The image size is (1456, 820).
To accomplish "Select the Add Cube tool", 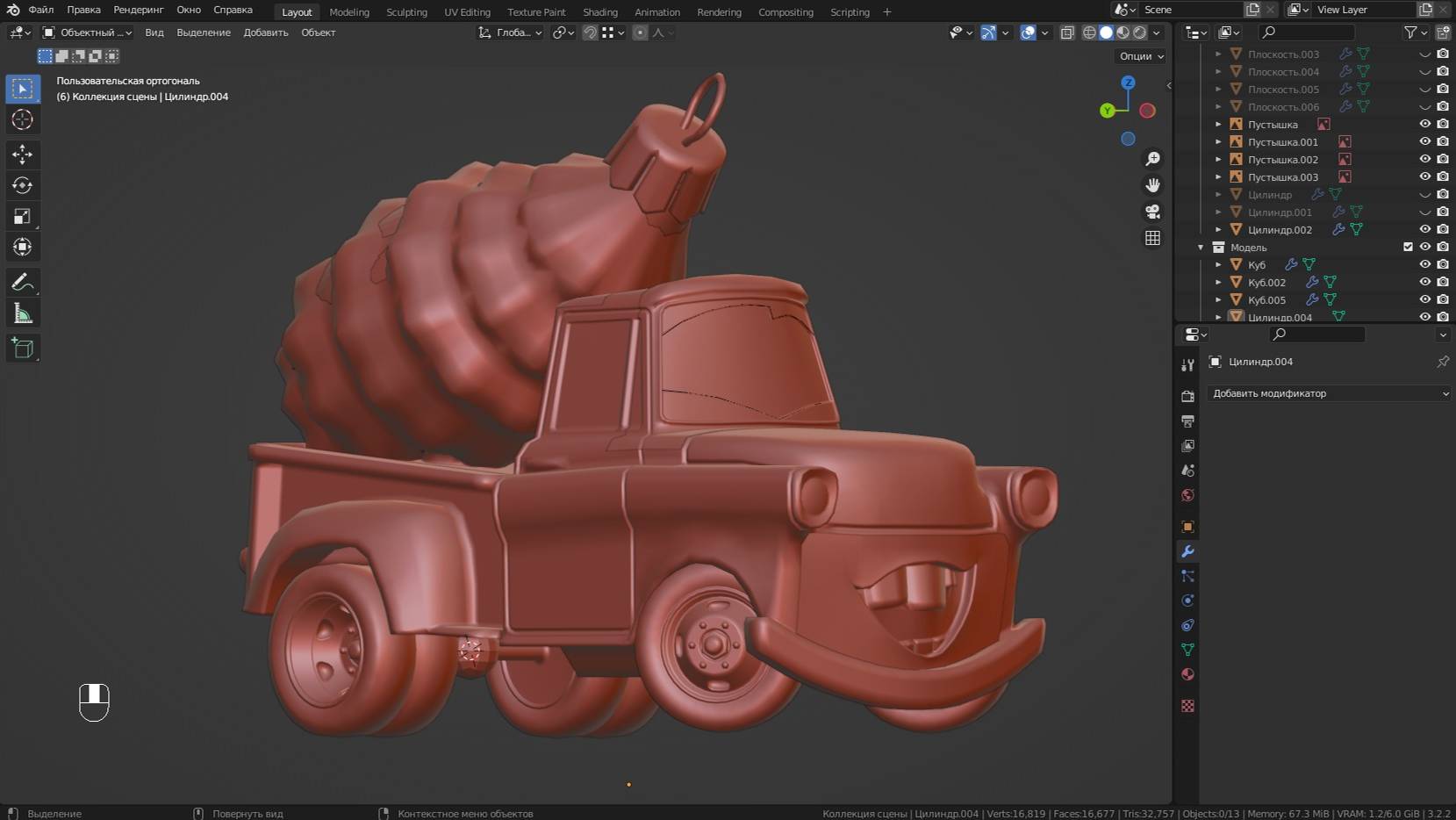I will pos(23,349).
